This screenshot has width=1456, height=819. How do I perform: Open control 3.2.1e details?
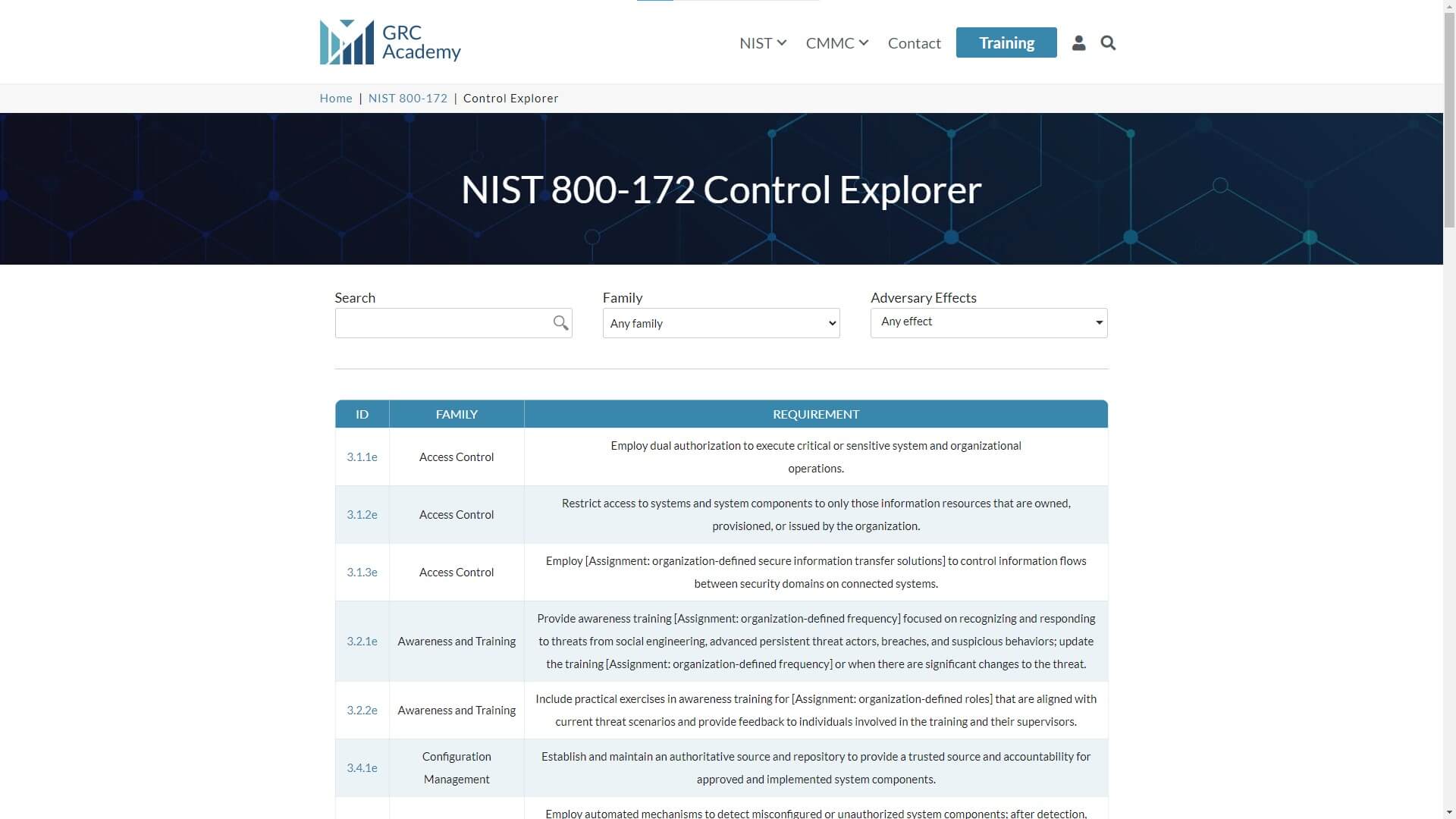(x=362, y=641)
